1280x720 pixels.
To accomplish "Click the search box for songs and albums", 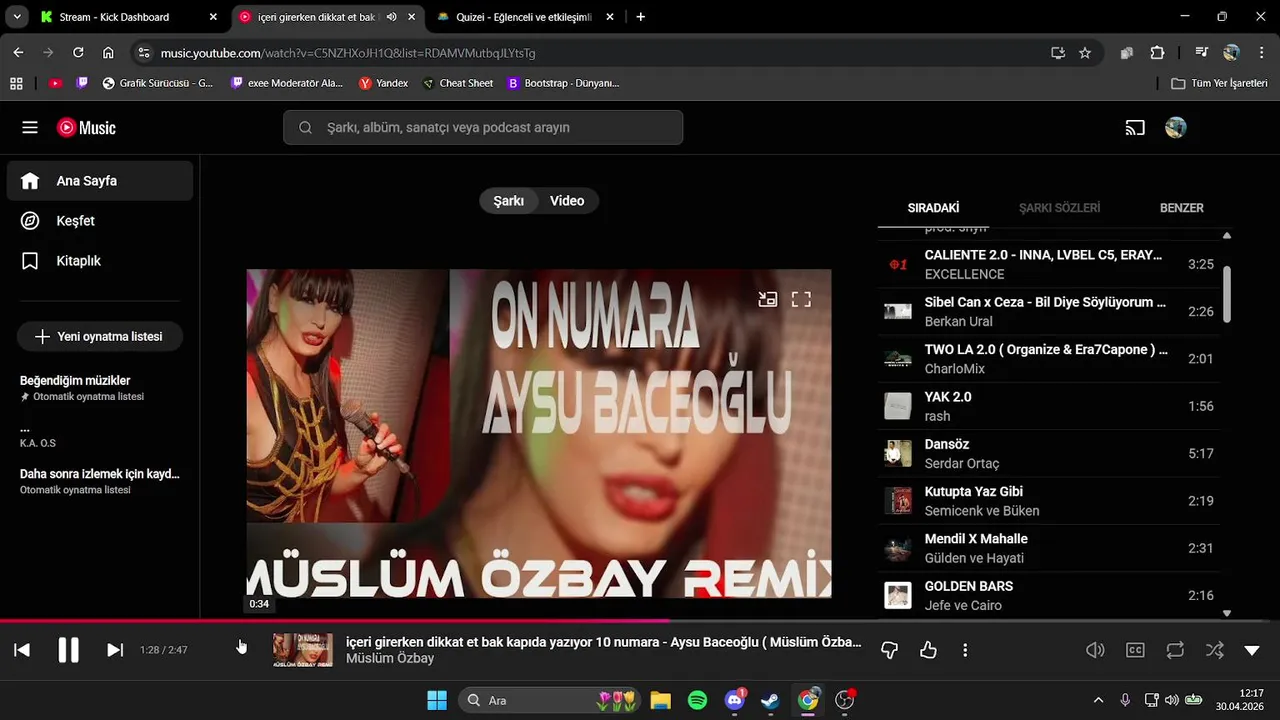I will tap(483, 128).
